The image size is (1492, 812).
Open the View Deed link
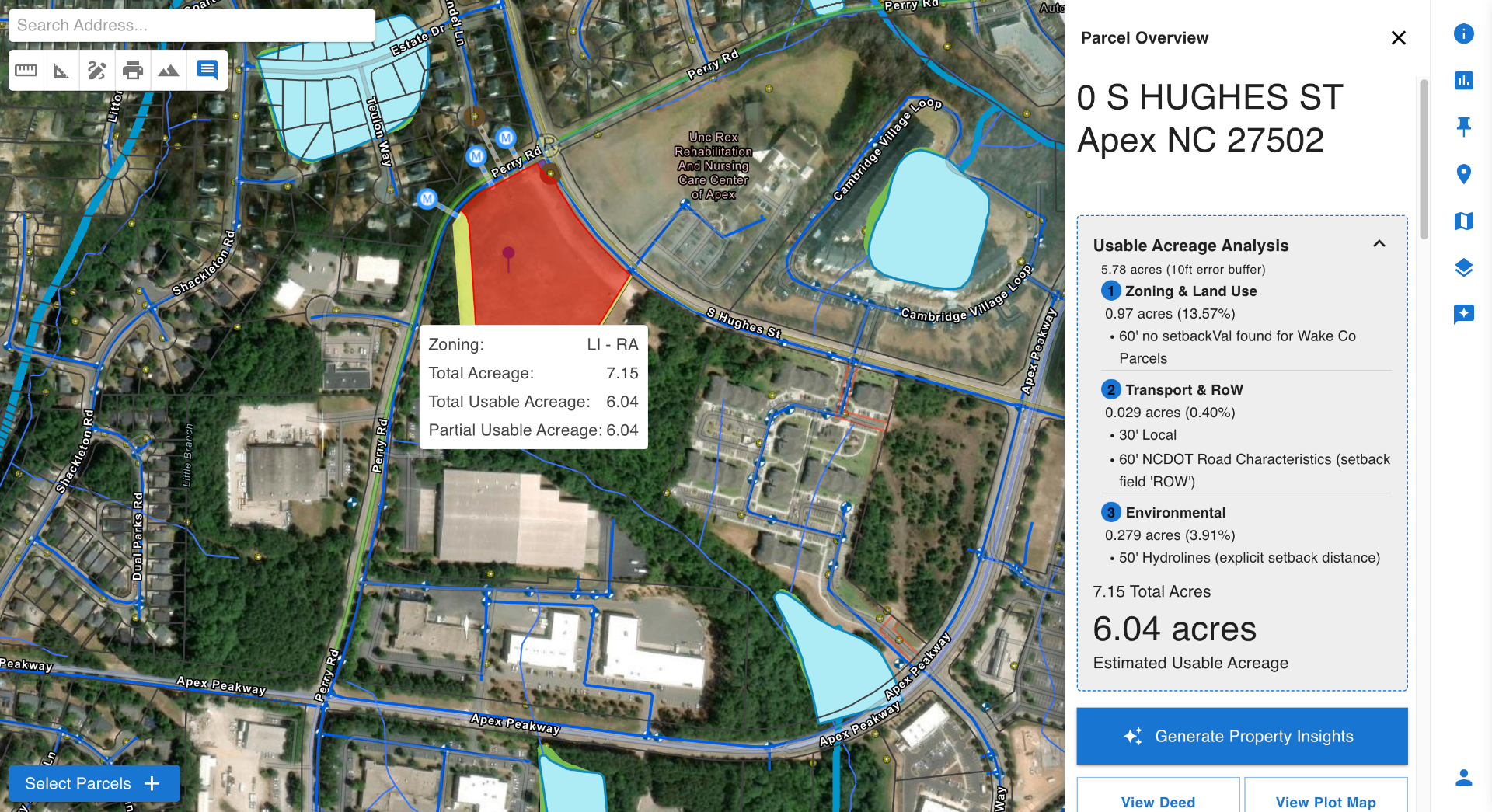[1158, 802]
